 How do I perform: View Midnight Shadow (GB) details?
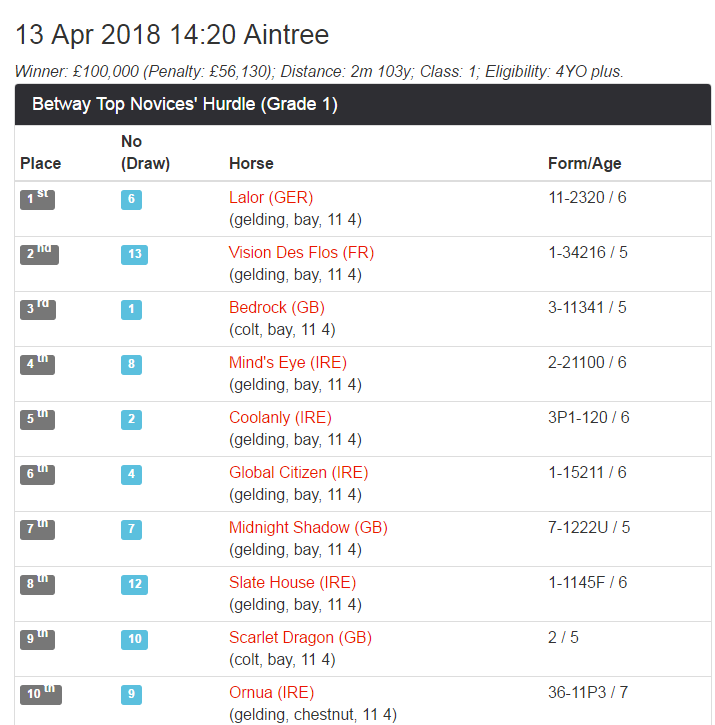[308, 527]
